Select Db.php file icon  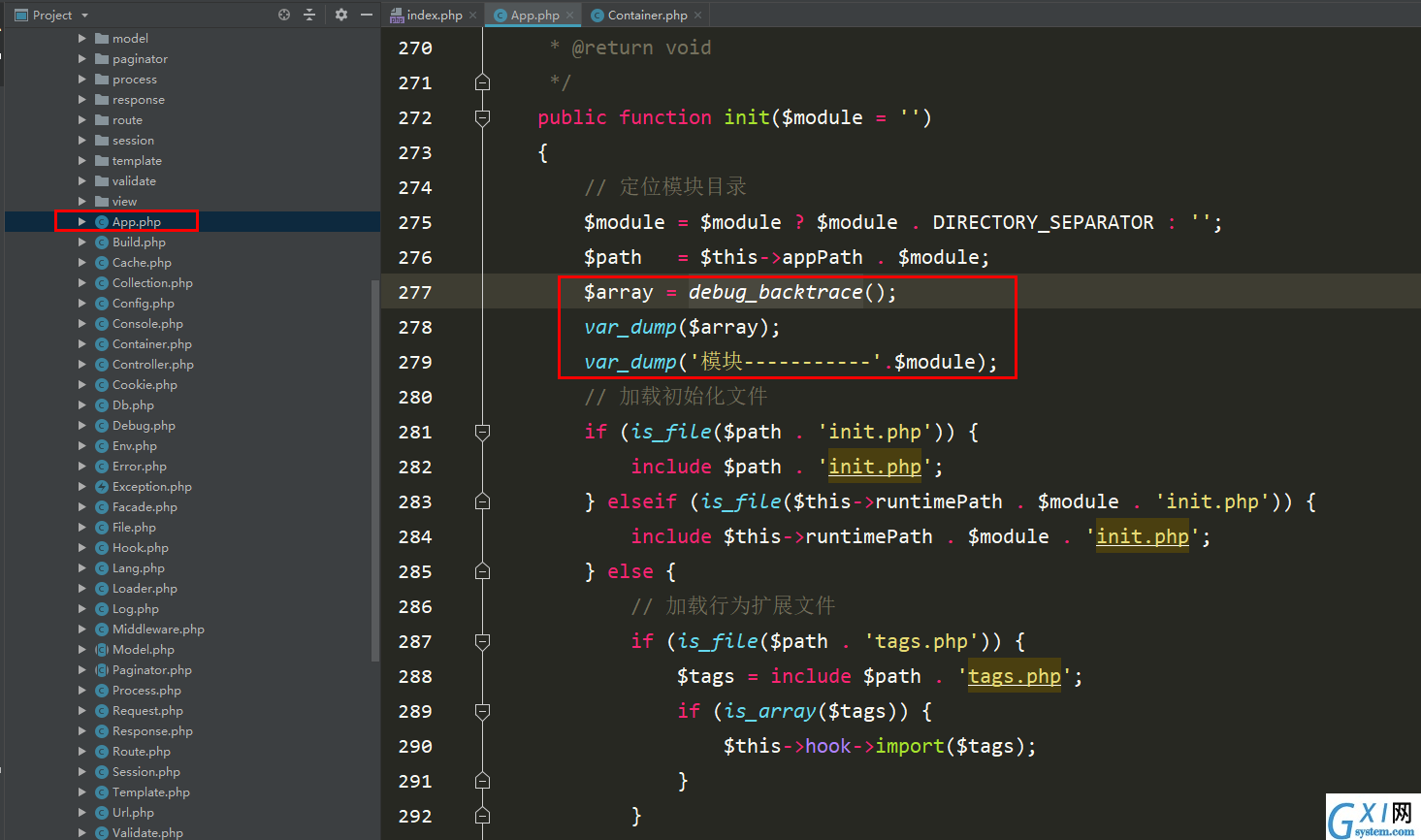tap(102, 405)
